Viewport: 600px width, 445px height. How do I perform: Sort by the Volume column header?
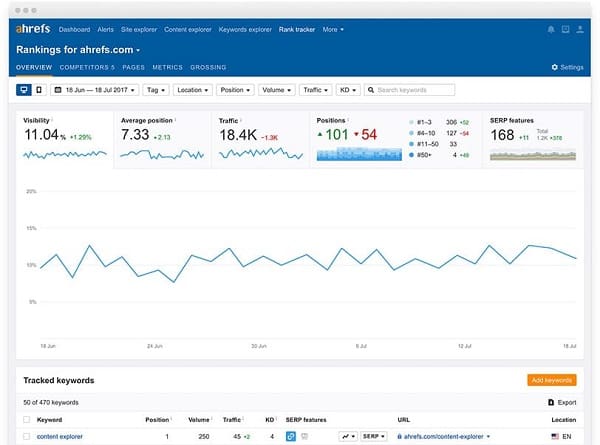(199, 420)
